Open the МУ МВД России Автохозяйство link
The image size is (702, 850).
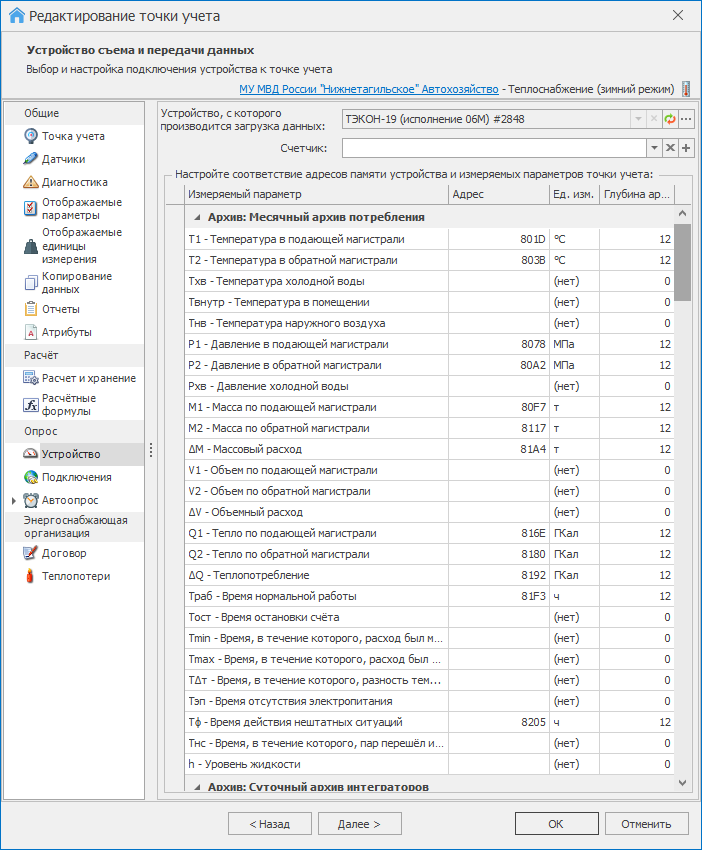click(369, 89)
